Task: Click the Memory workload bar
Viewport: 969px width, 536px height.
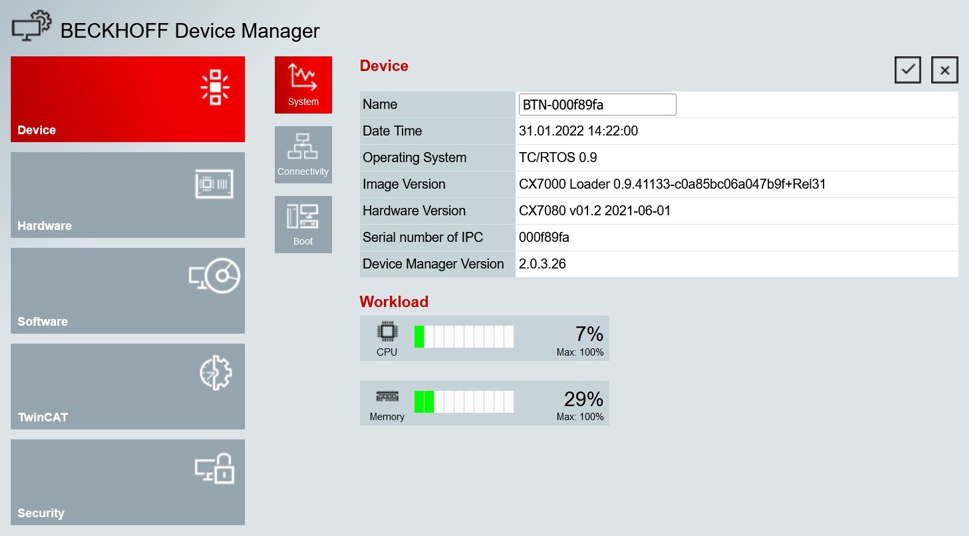Action: pyautogui.click(x=464, y=401)
